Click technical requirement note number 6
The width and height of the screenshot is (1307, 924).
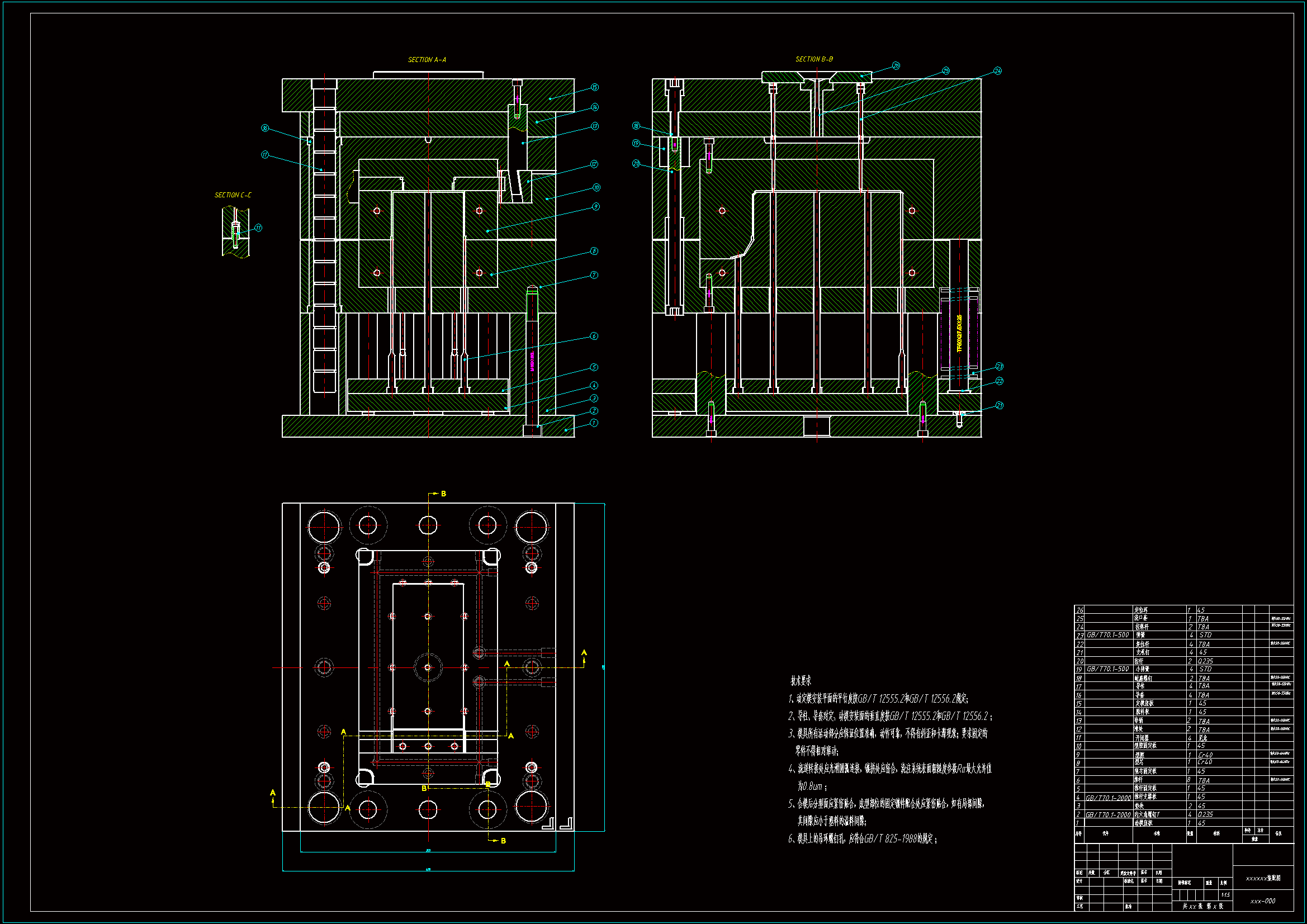coord(862,838)
